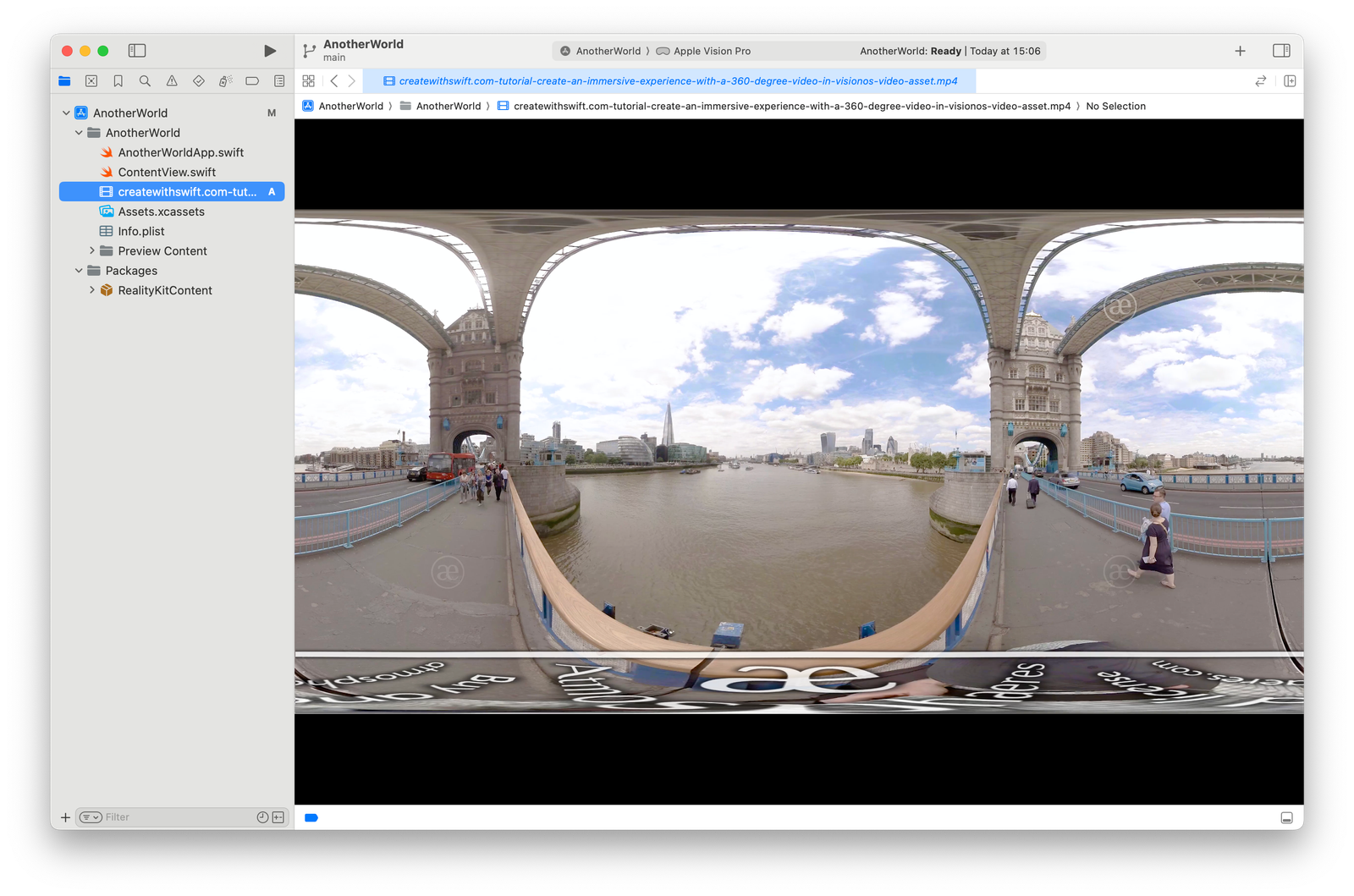Toggle the inspector panel on the right

click(x=1281, y=51)
